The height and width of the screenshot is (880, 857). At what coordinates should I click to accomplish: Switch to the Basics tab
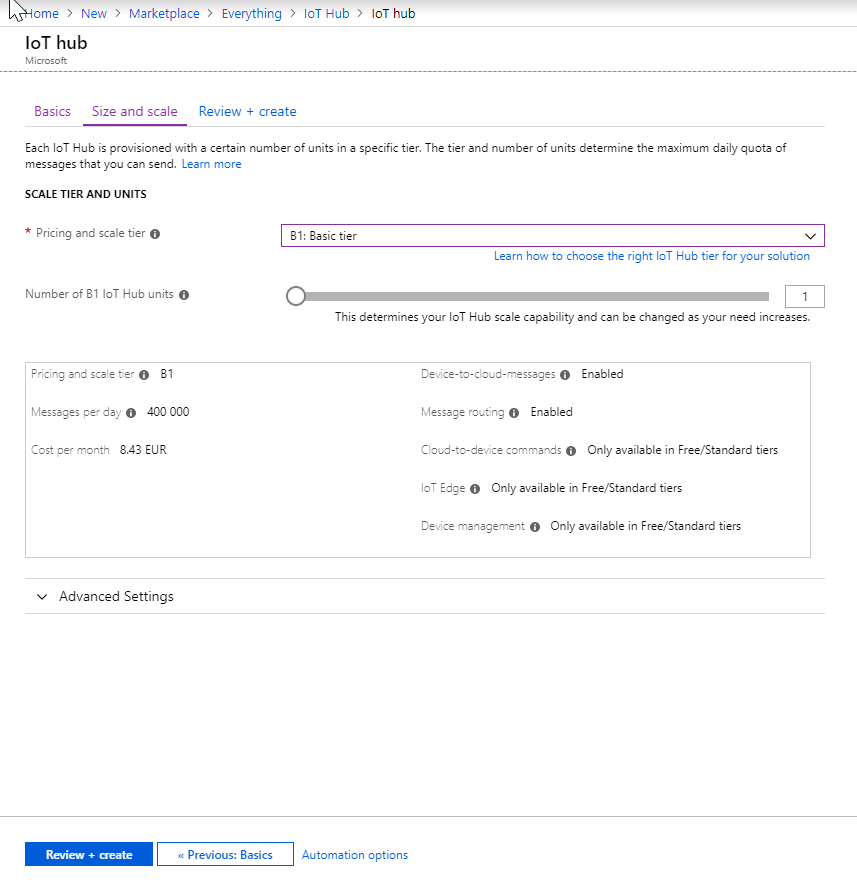coord(52,111)
